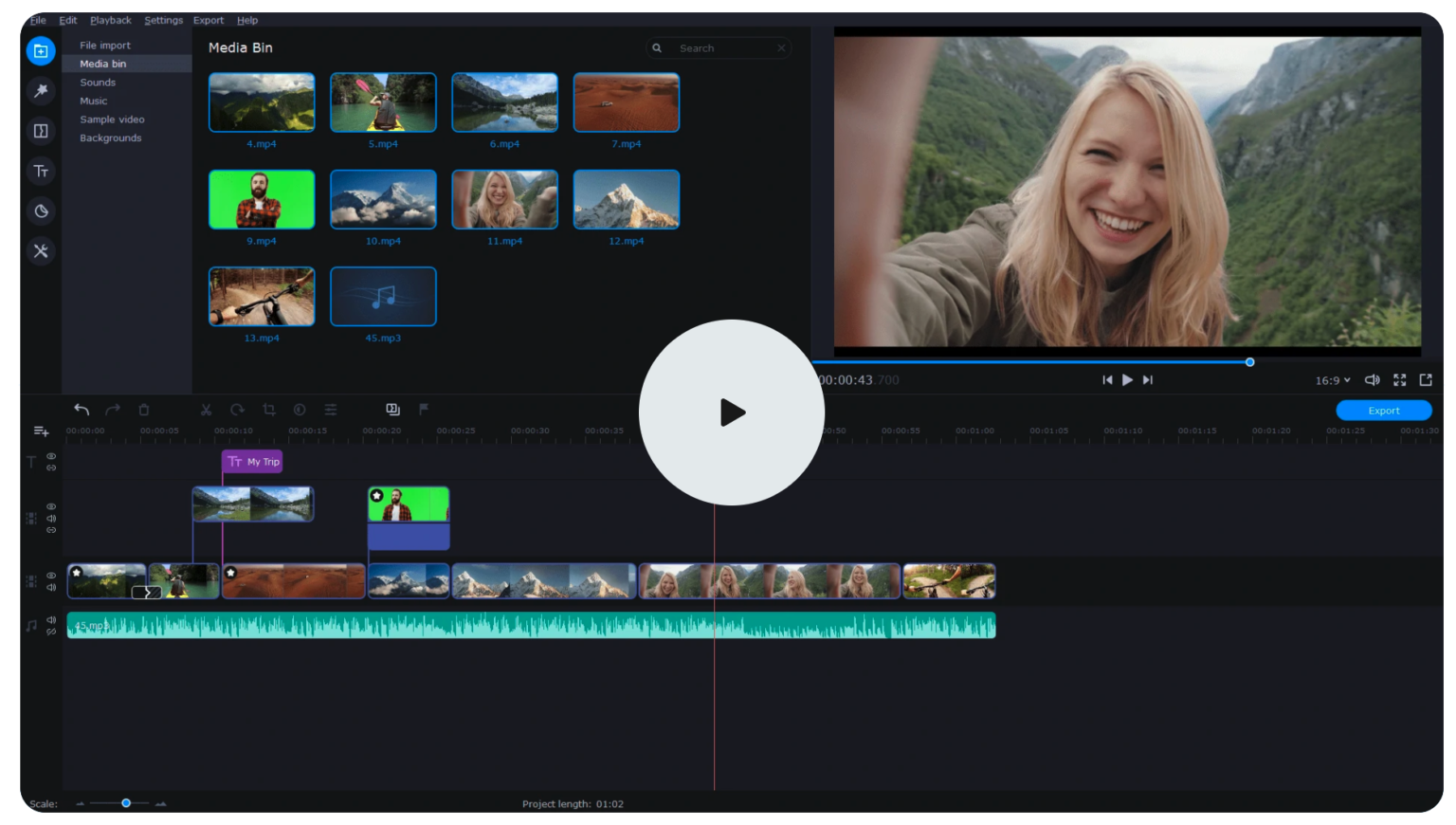The width and height of the screenshot is (1456, 825).
Task: Open More Tools with the wrench icon
Action: [41, 251]
